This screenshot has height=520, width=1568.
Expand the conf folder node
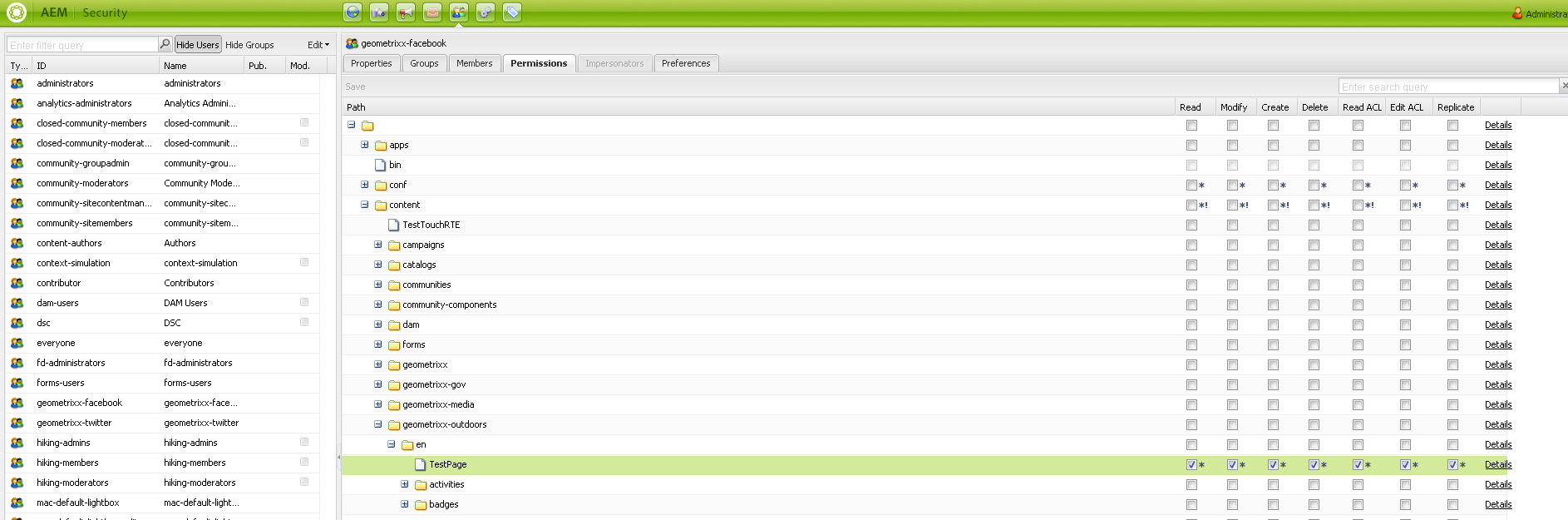pyautogui.click(x=364, y=185)
